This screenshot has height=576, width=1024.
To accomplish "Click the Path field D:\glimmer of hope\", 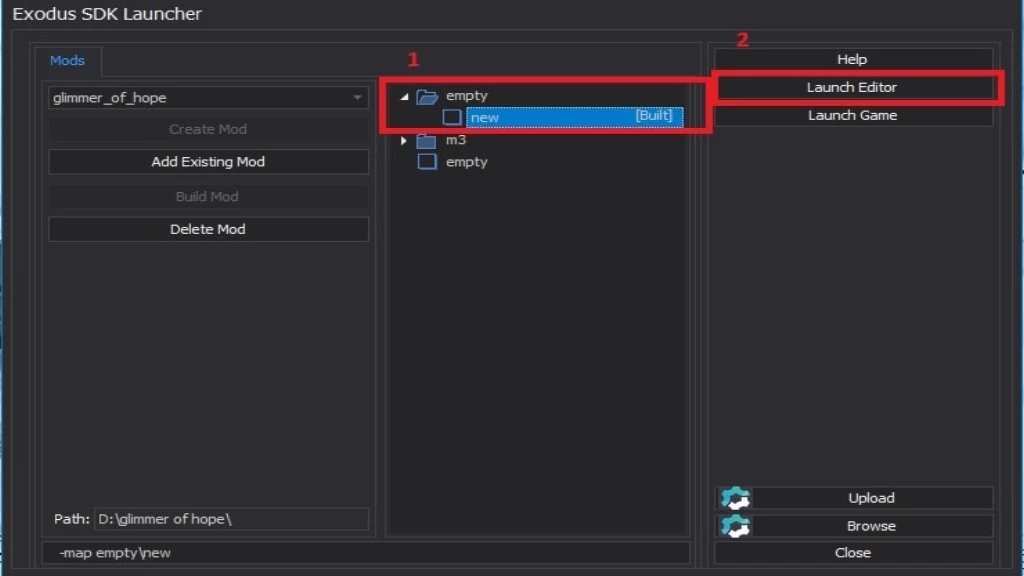I will coord(232,519).
